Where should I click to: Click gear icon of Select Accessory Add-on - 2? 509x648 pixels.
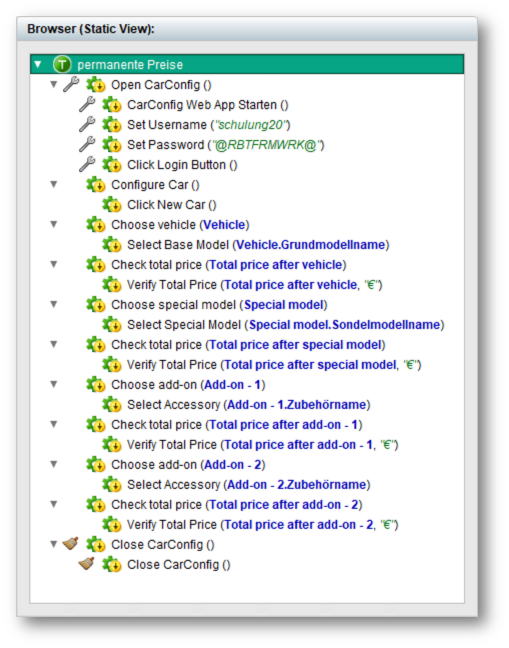point(112,484)
